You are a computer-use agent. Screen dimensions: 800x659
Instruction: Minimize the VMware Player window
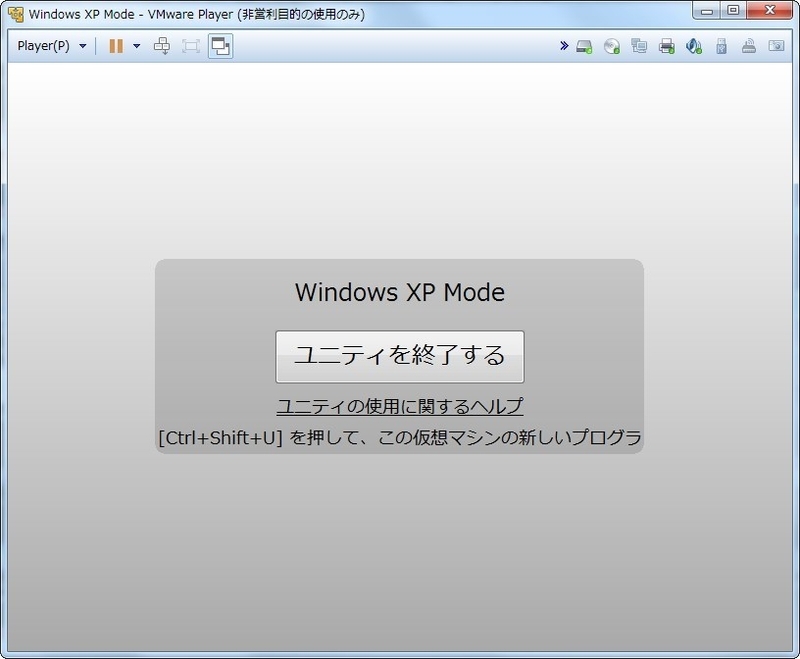[x=707, y=11]
